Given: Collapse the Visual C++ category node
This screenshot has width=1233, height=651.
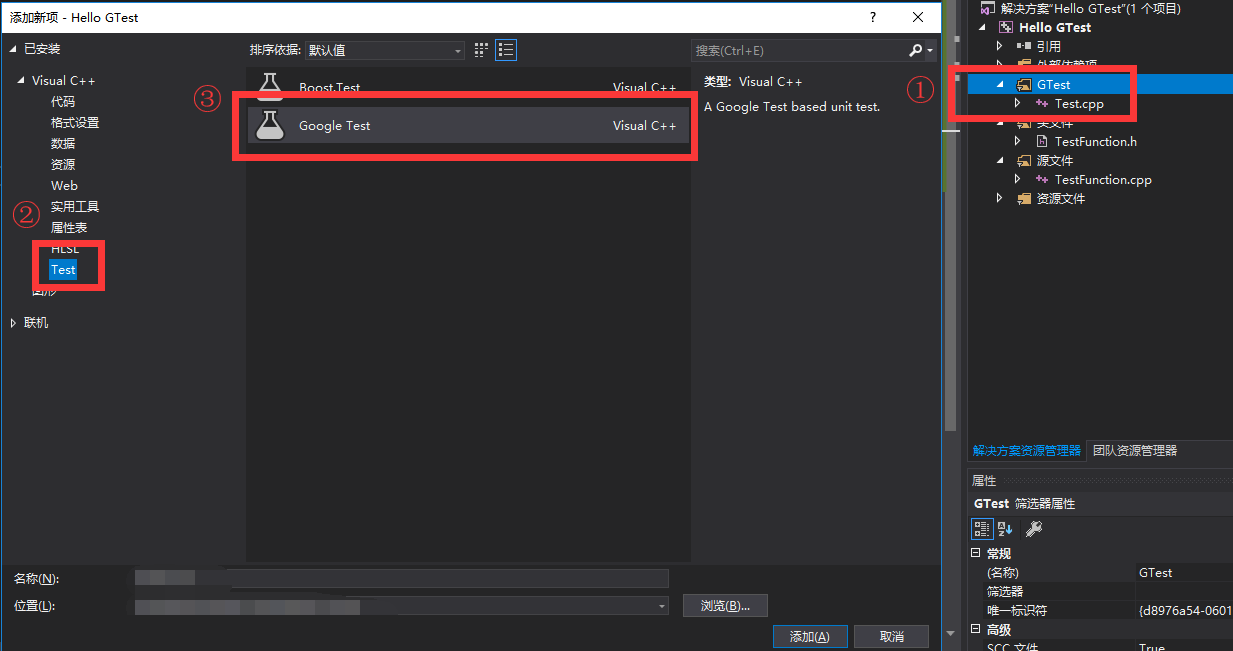Looking at the screenshot, I should click(21, 80).
